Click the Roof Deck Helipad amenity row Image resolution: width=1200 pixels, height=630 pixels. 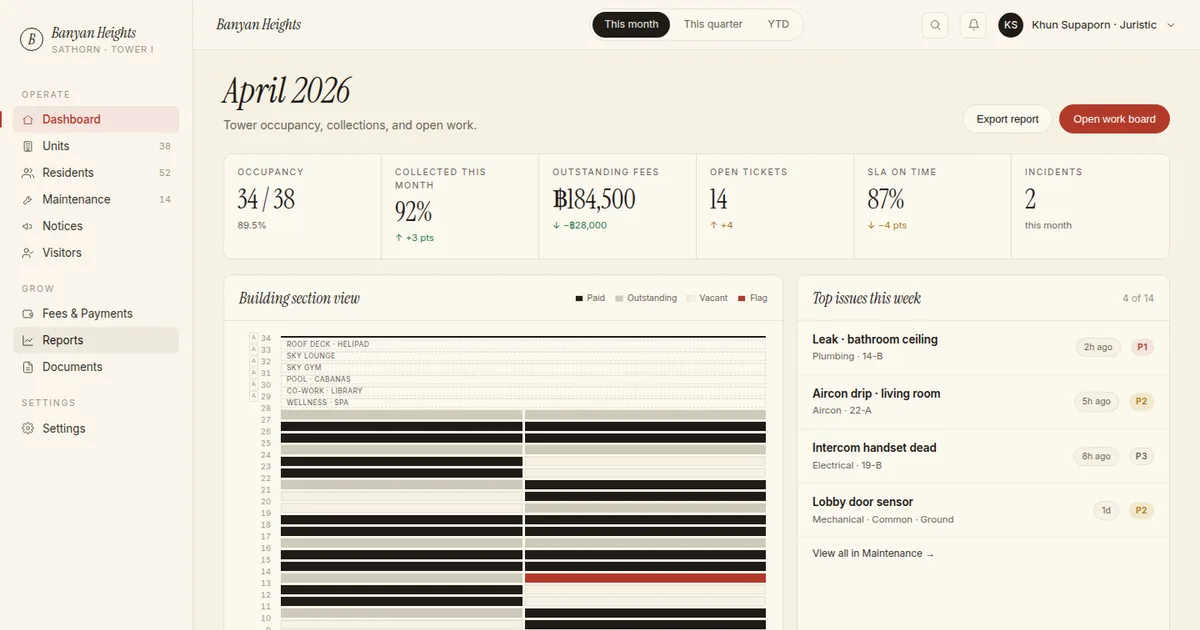(x=523, y=344)
